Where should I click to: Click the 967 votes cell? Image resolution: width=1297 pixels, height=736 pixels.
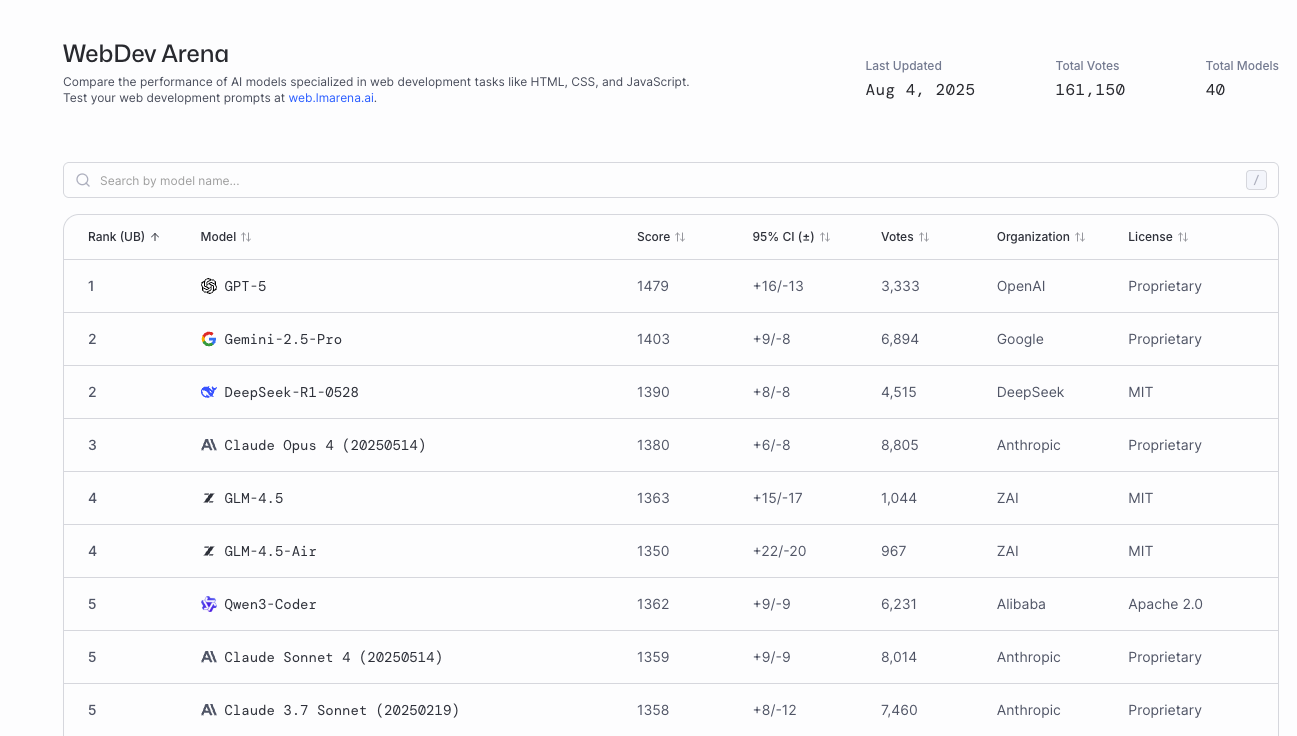click(x=894, y=551)
